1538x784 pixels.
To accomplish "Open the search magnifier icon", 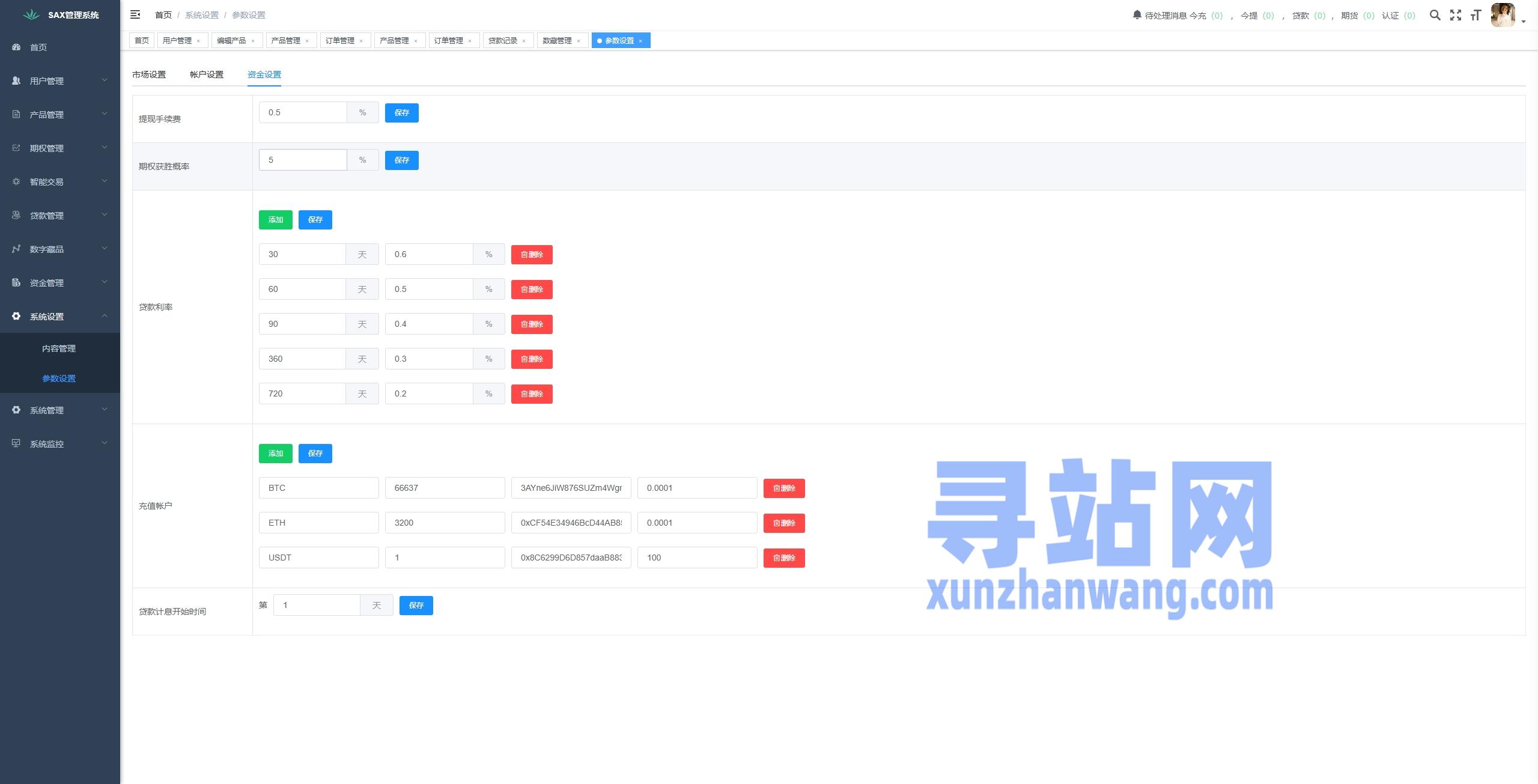I will coord(1435,15).
